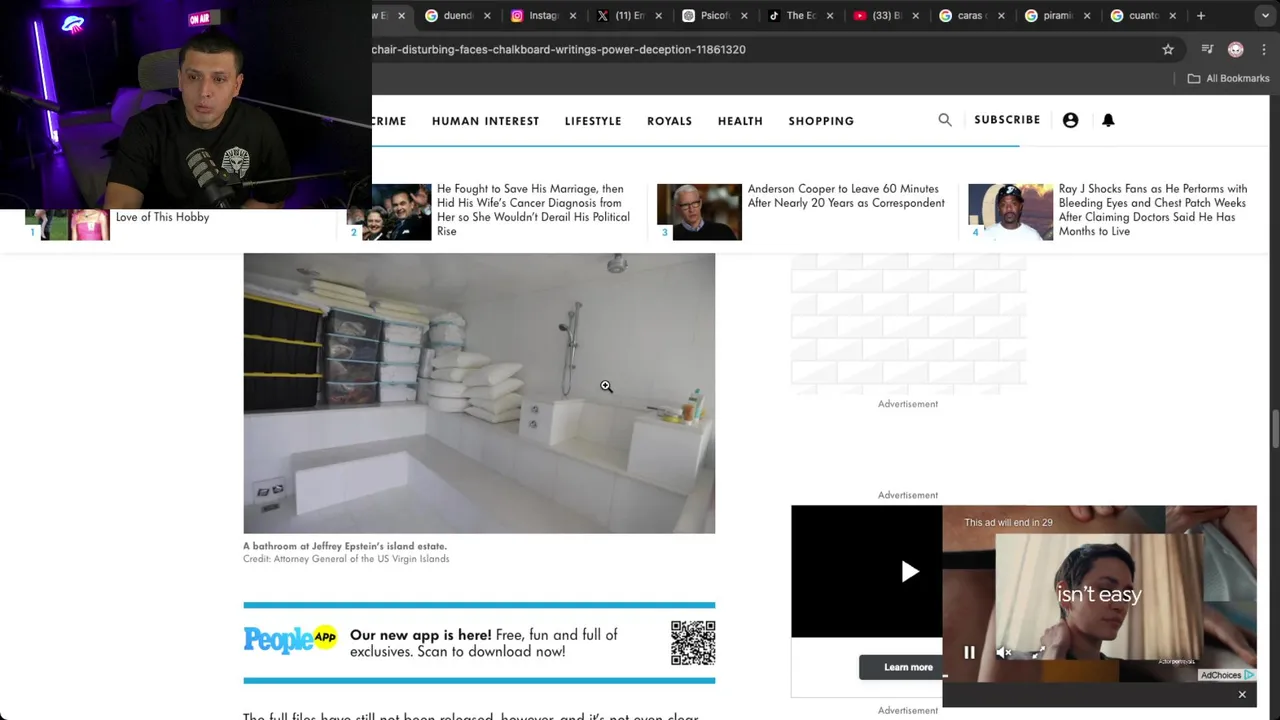Play the black sidebar video ad
1280x720 pixels.
pyautogui.click(x=909, y=572)
